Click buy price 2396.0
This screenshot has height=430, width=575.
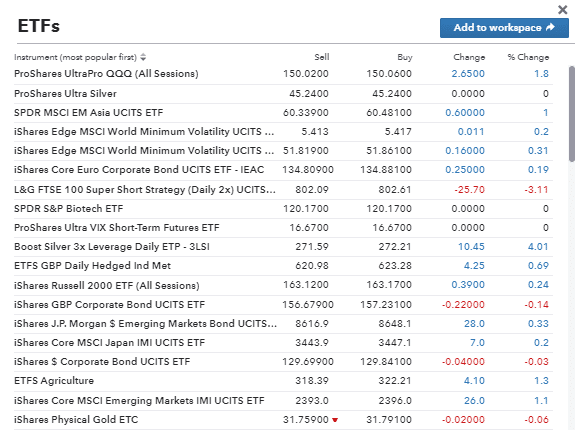pos(395,400)
